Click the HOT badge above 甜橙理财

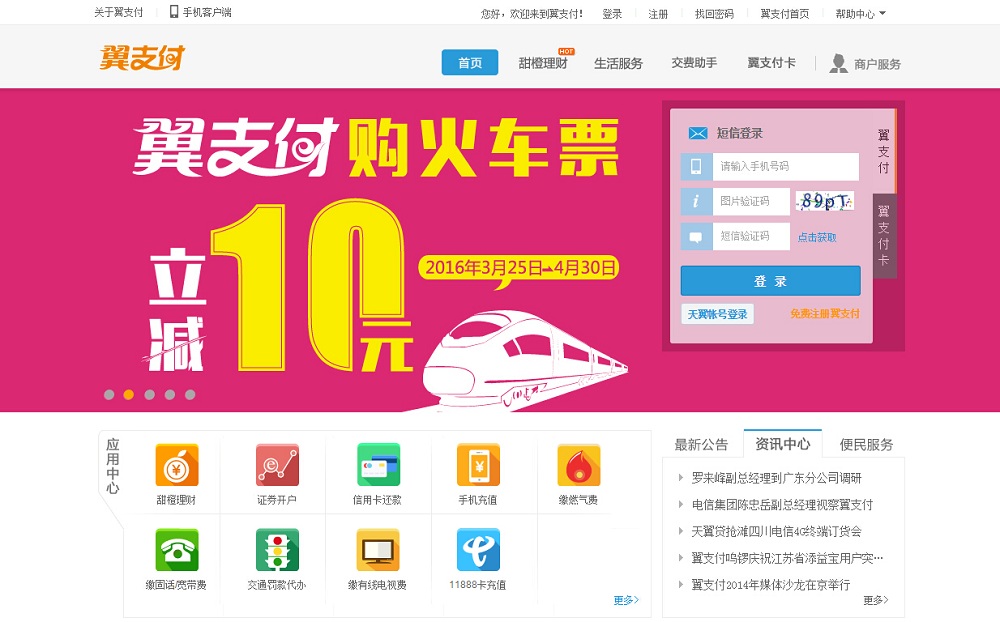(x=566, y=51)
